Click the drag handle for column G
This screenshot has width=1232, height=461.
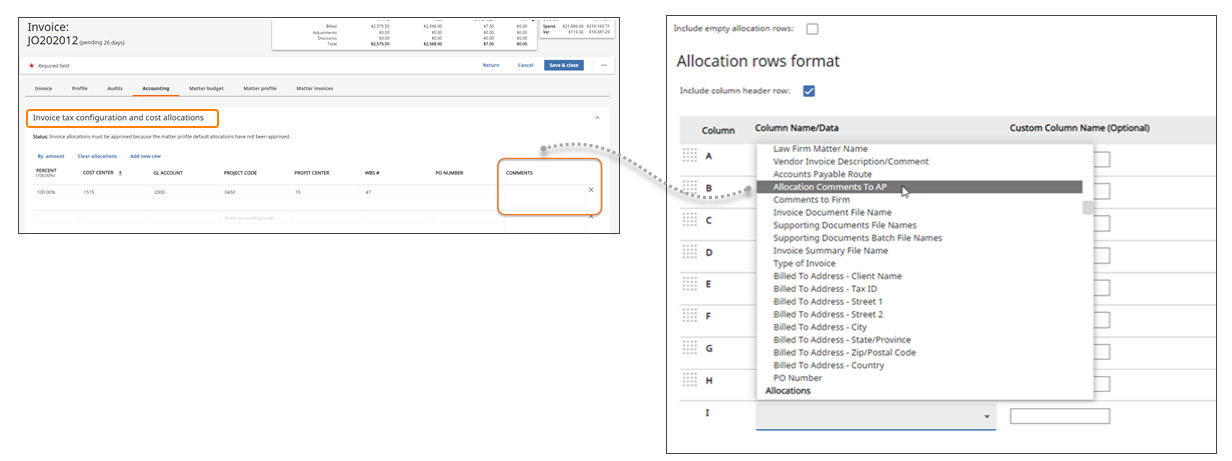click(x=690, y=347)
